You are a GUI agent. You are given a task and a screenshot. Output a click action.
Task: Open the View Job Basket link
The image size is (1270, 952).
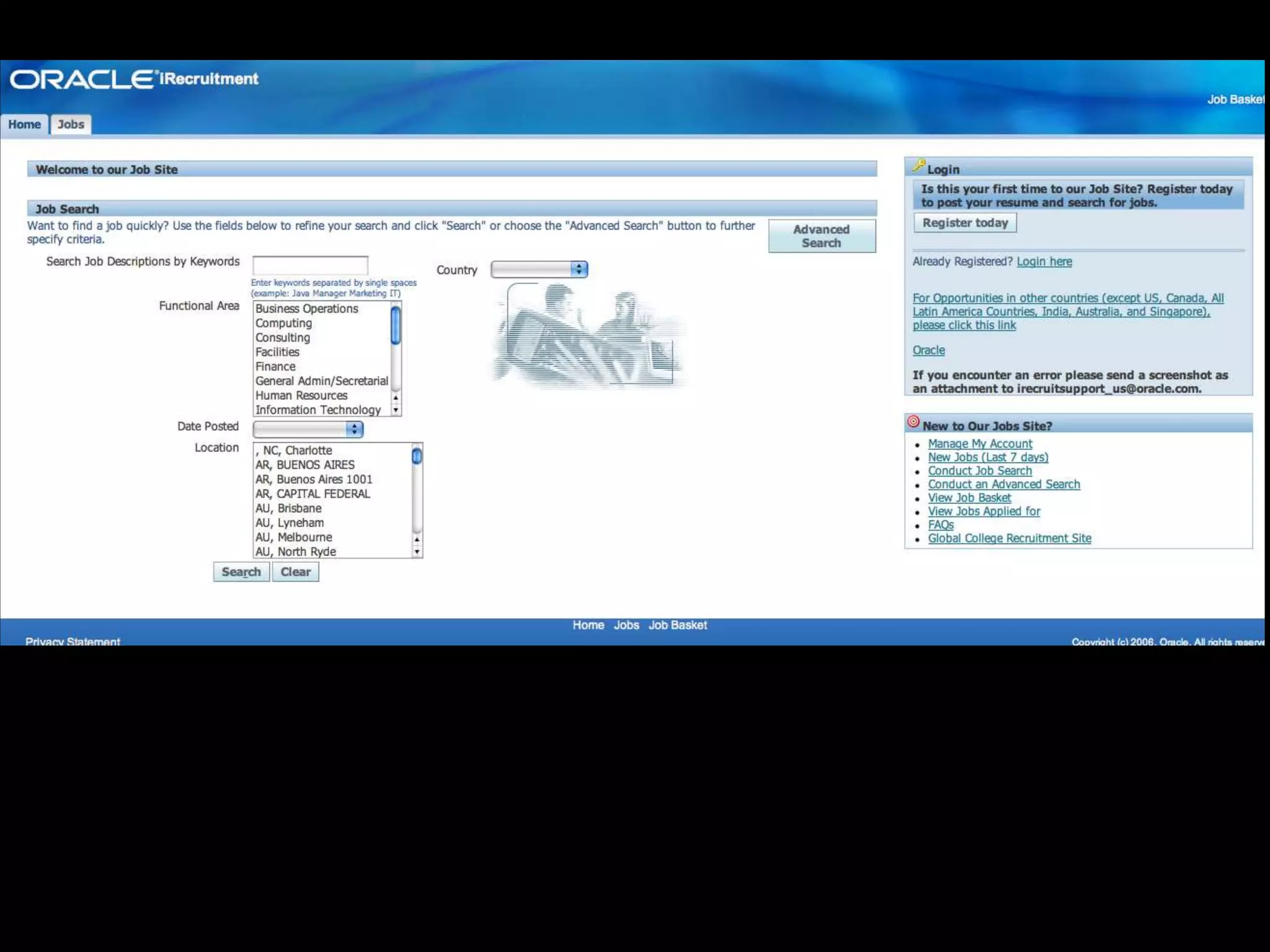[969, 498]
